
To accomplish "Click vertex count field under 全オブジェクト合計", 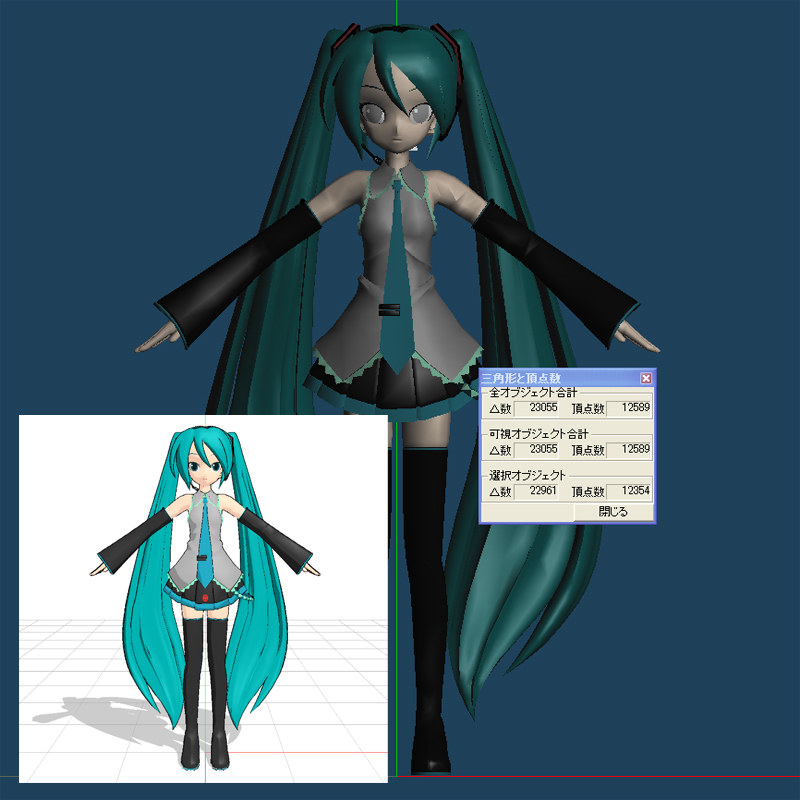I will [629, 408].
